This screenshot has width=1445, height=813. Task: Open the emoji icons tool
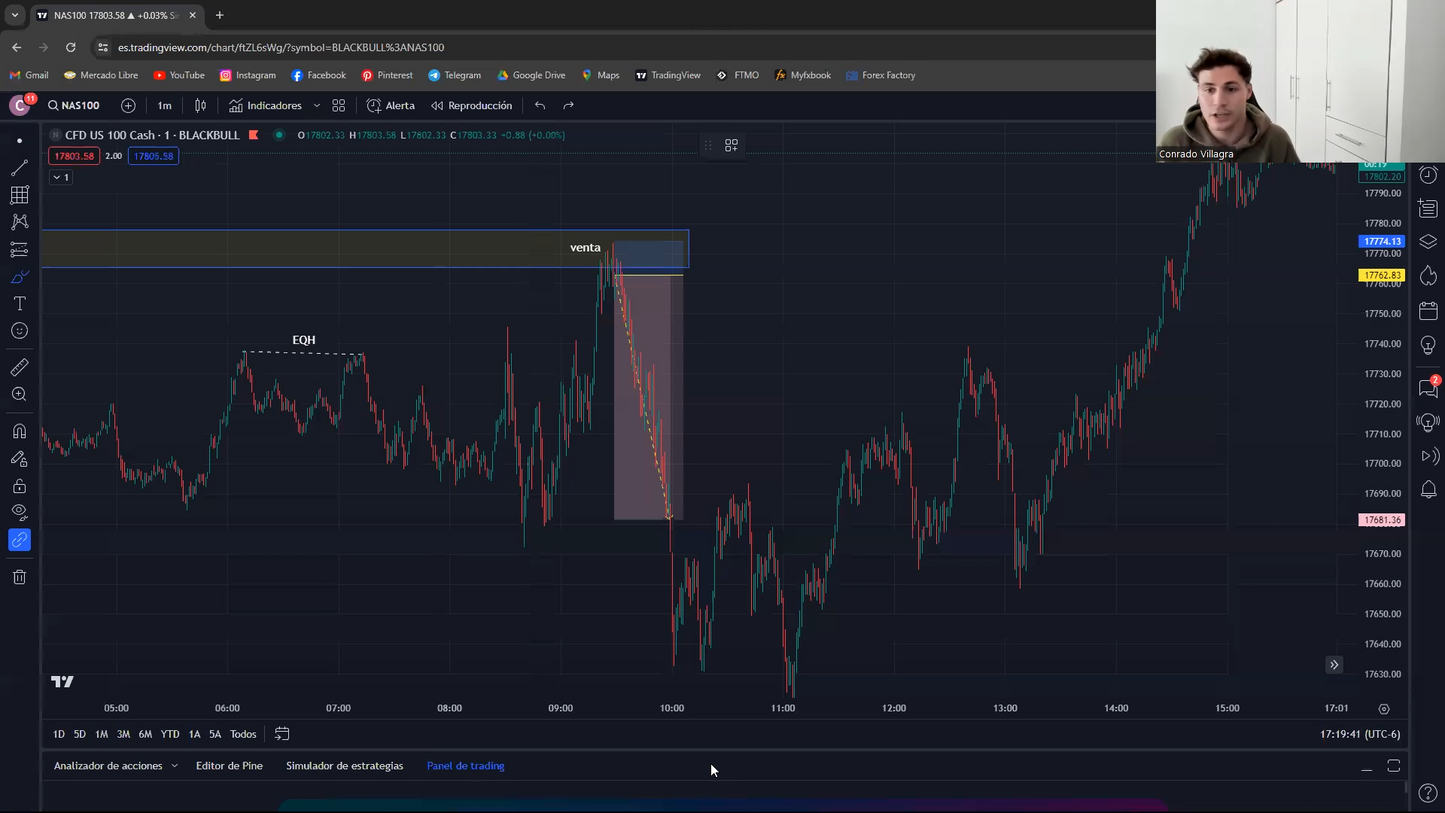19,331
